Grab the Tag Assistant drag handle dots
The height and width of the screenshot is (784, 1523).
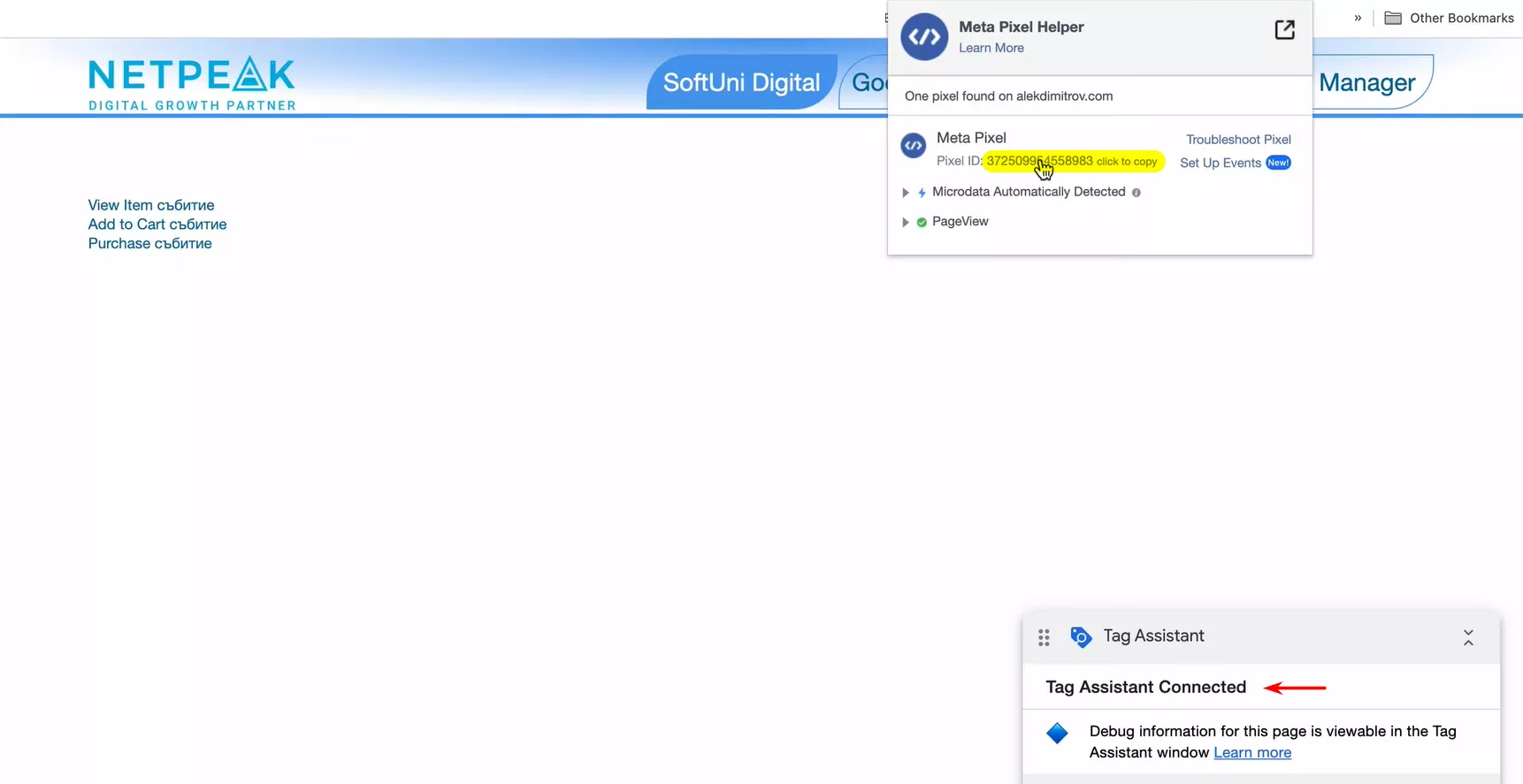tap(1044, 637)
